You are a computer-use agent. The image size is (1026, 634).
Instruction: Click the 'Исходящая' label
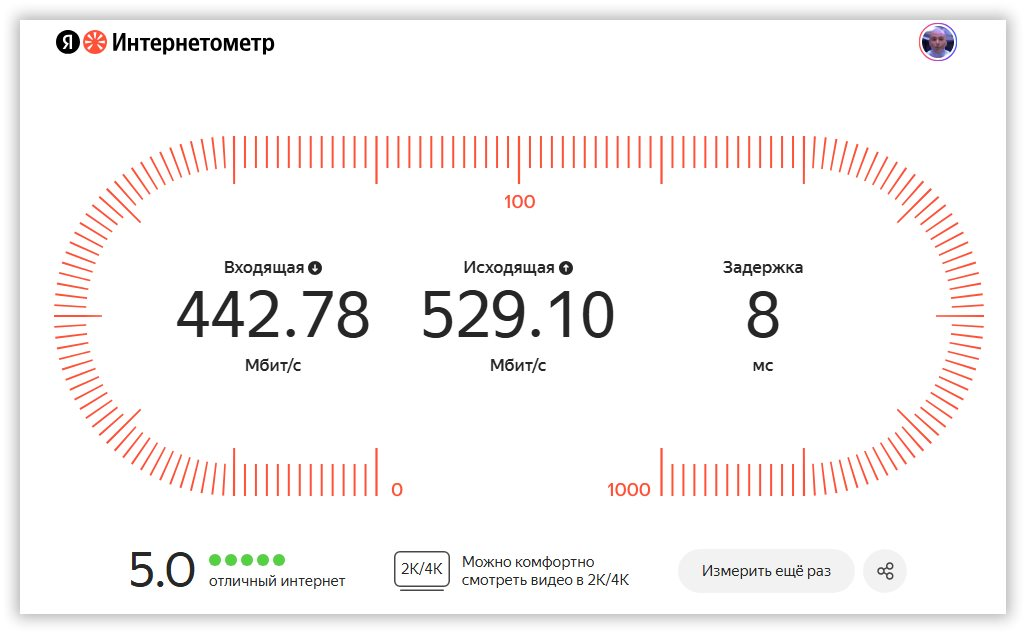click(x=508, y=268)
